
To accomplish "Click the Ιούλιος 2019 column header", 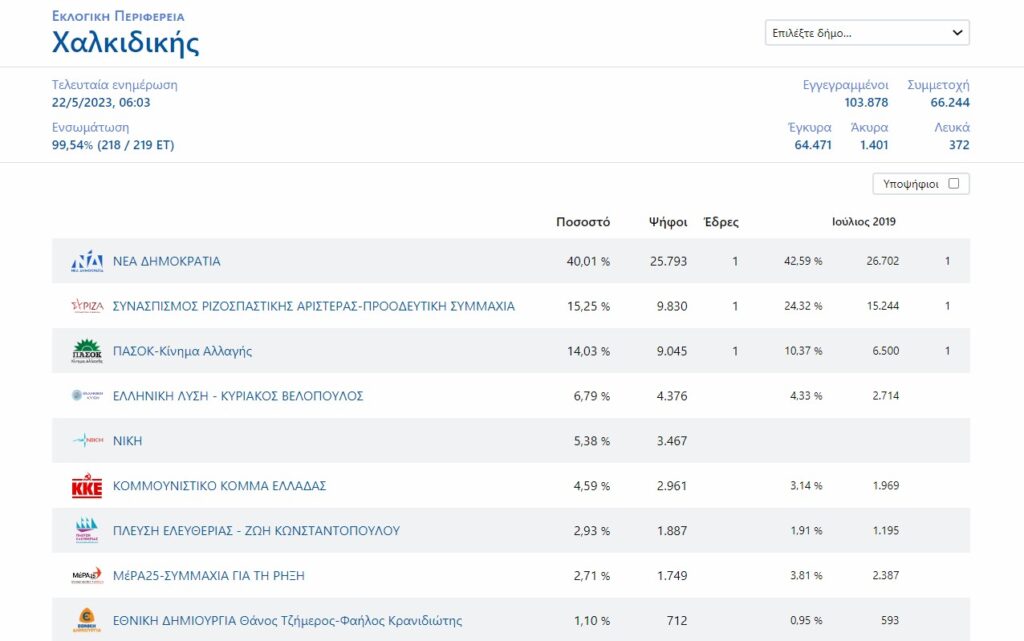I will (x=864, y=222).
